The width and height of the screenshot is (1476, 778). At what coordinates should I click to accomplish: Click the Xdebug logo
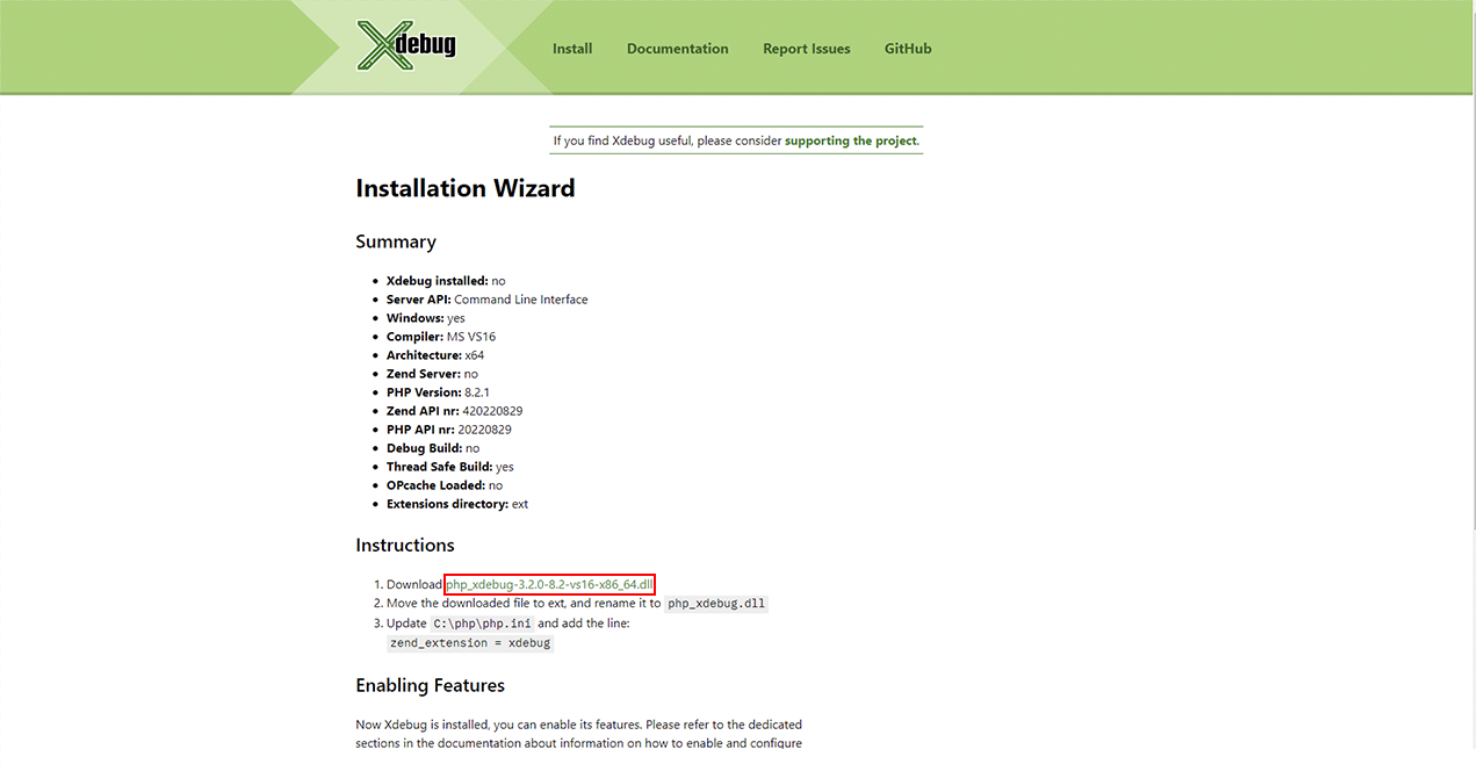click(406, 46)
